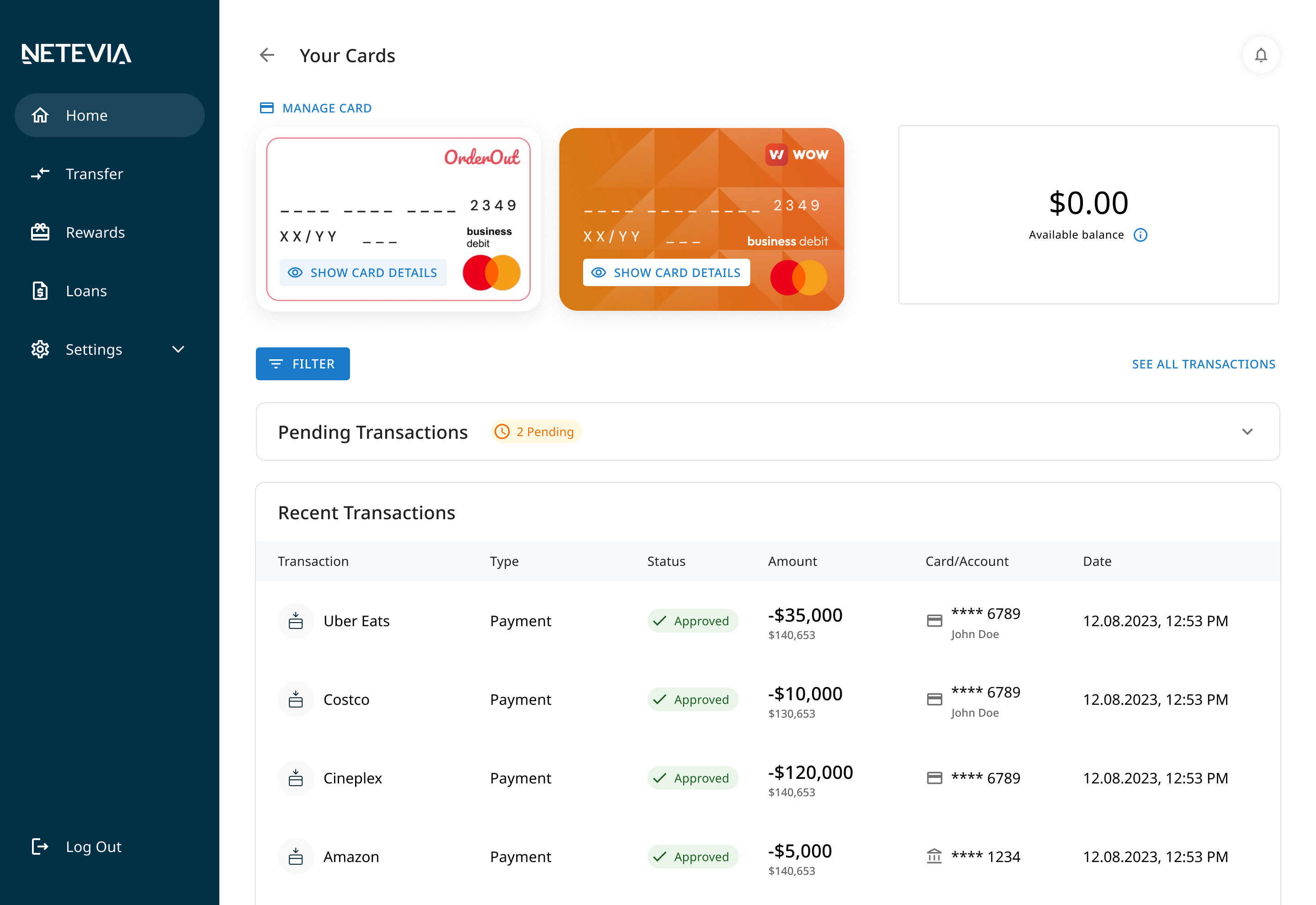Click the NETEVIA logo
The height and width of the screenshot is (905, 1316).
pyautogui.click(x=76, y=54)
